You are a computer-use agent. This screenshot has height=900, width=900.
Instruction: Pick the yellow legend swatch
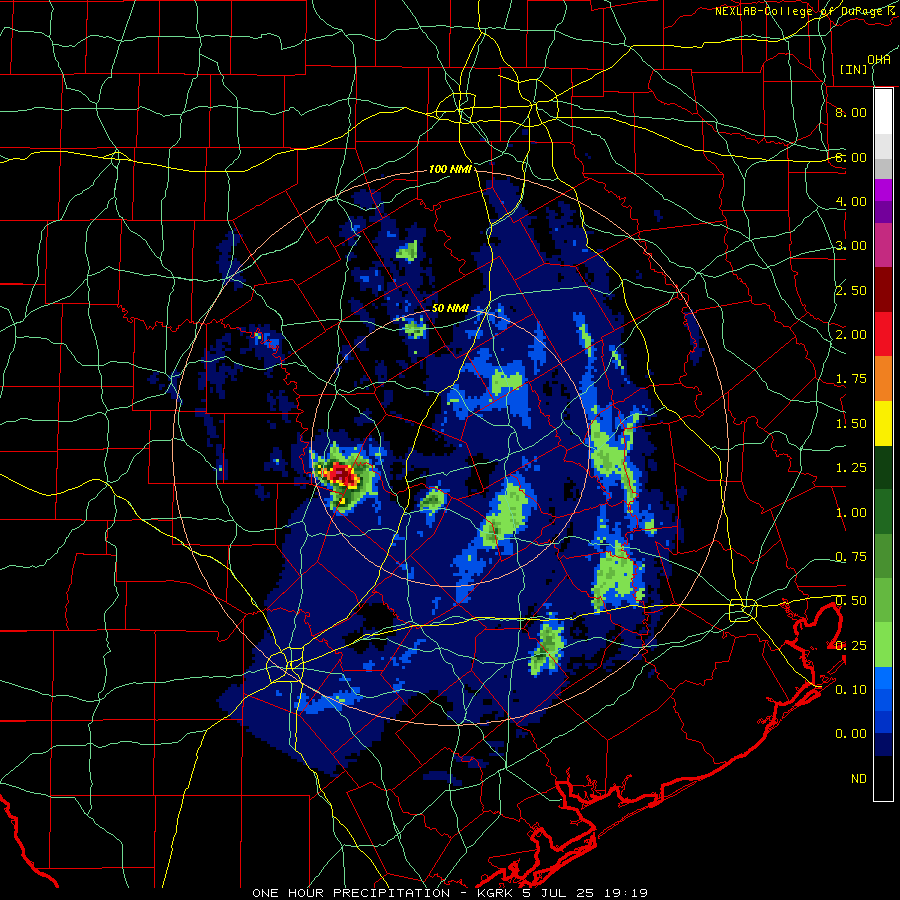pos(883,423)
